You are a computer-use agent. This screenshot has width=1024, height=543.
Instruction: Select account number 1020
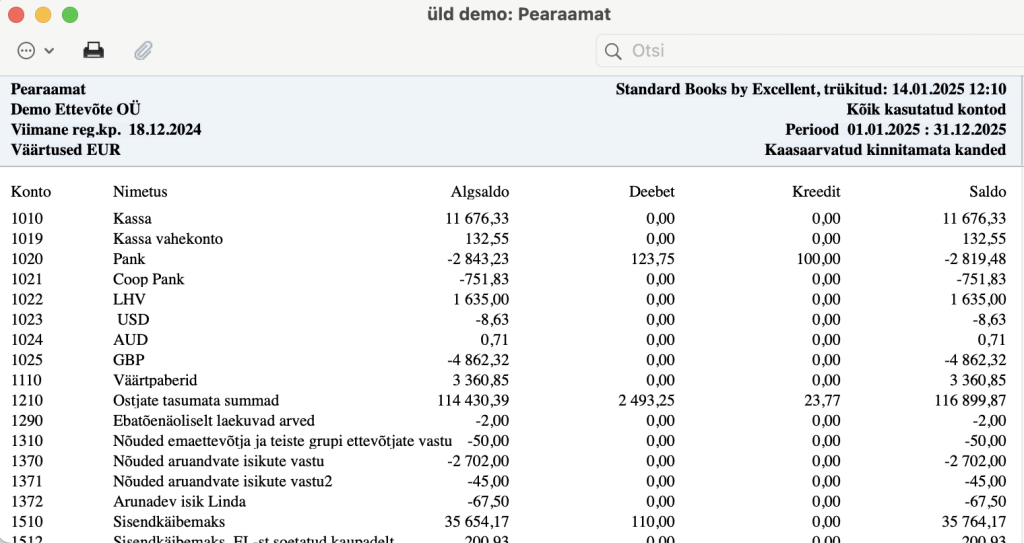(x=27, y=259)
